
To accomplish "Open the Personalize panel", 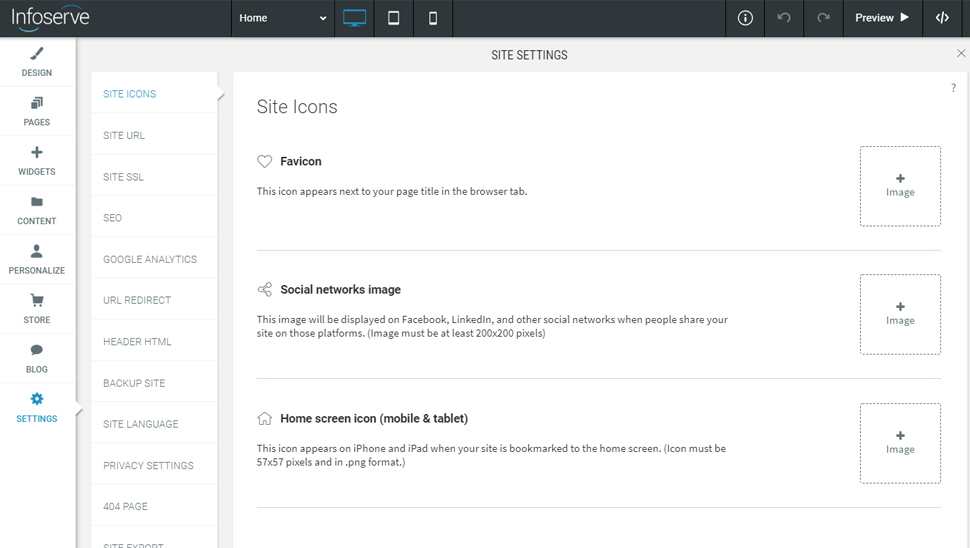I will point(37,260).
